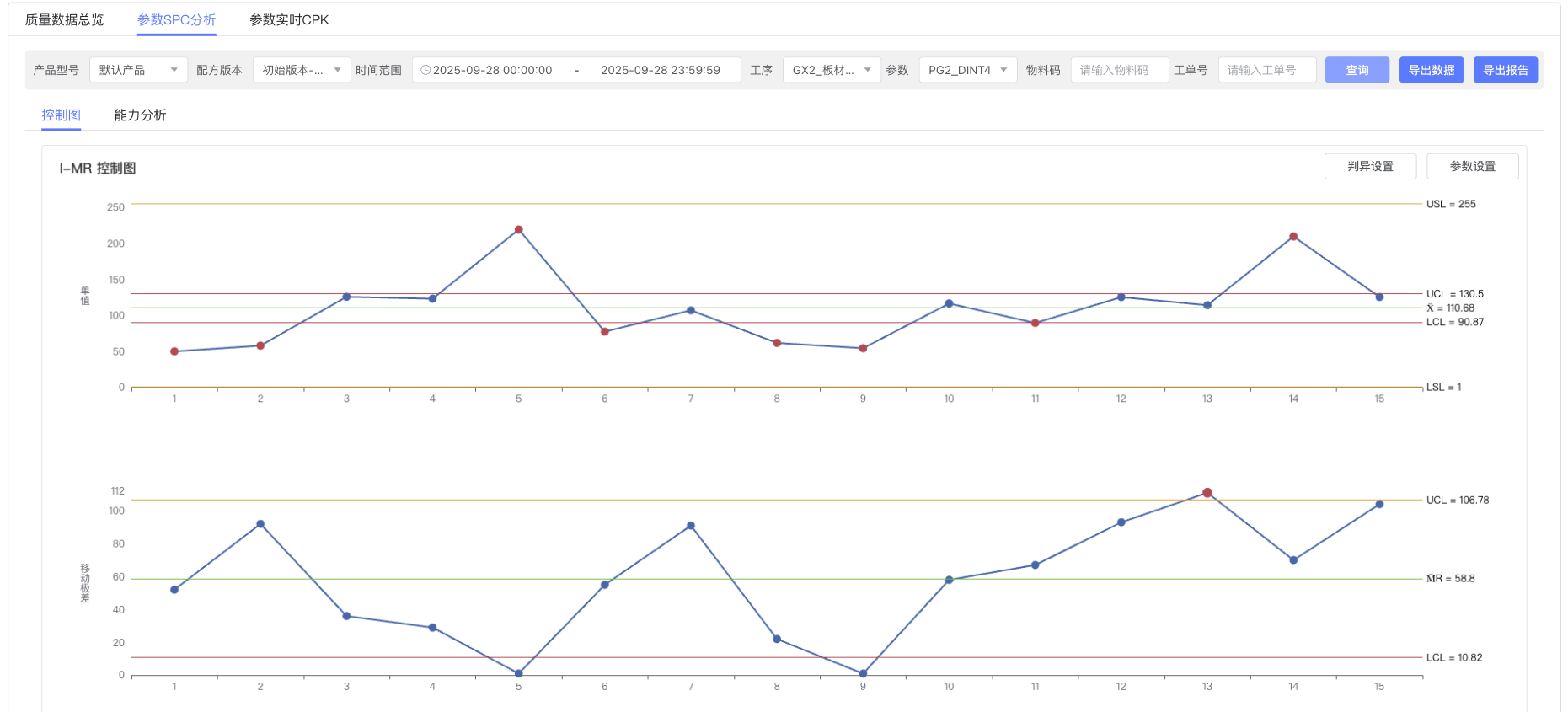This screenshot has height=712, width=1568.
Task: Open the 判异设置 settings
Action: coord(1370,167)
